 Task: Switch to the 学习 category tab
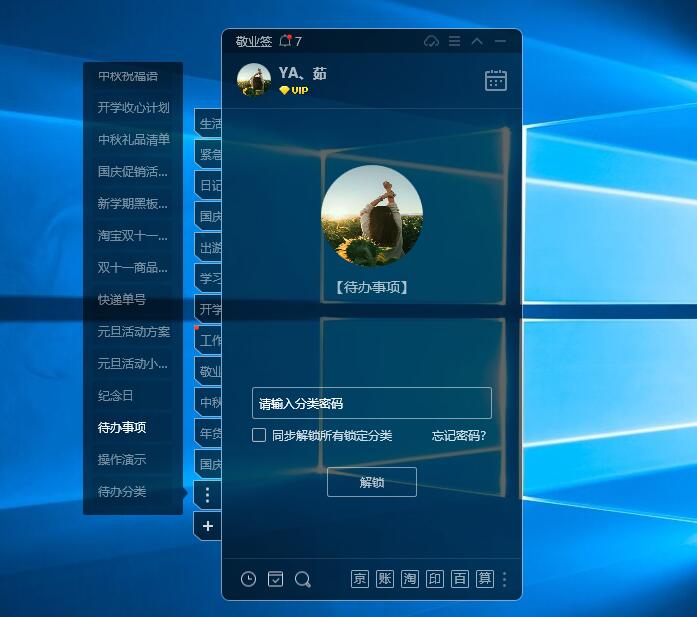click(x=208, y=278)
